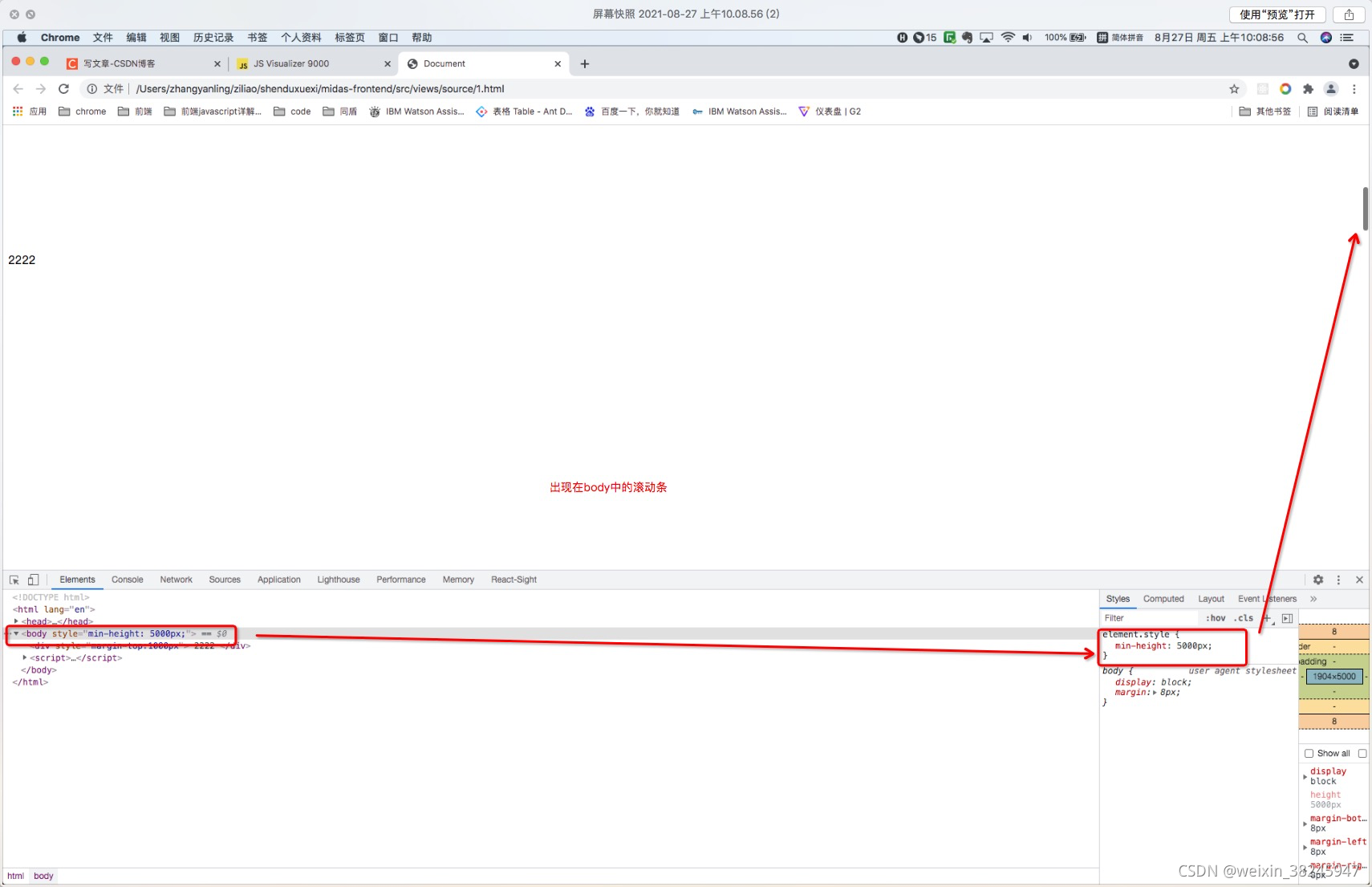The width and height of the screenshot is (1372, 887).
Task: Click the forward navigation arrow
Action: (x=41, y=89)
